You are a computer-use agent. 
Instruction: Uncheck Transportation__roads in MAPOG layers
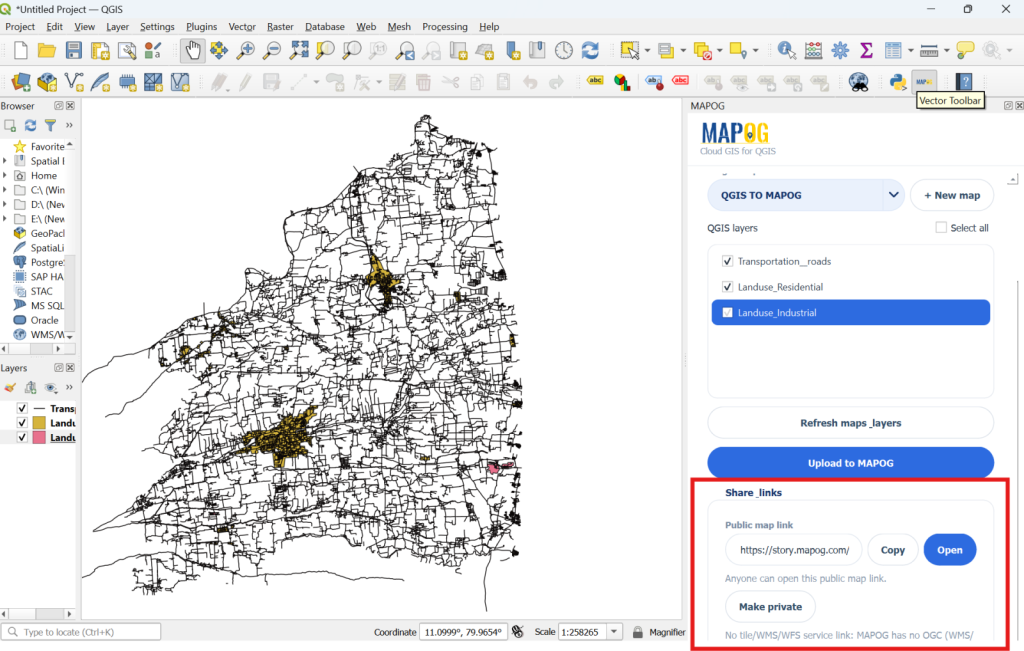click(728, 261)
